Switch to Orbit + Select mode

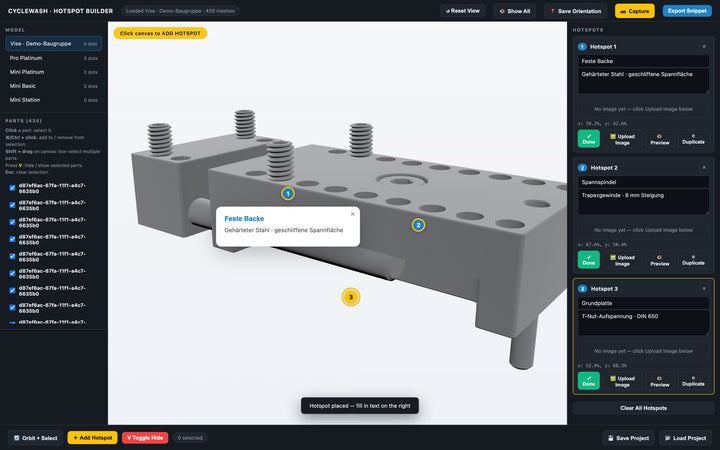(x=35, y=438)
